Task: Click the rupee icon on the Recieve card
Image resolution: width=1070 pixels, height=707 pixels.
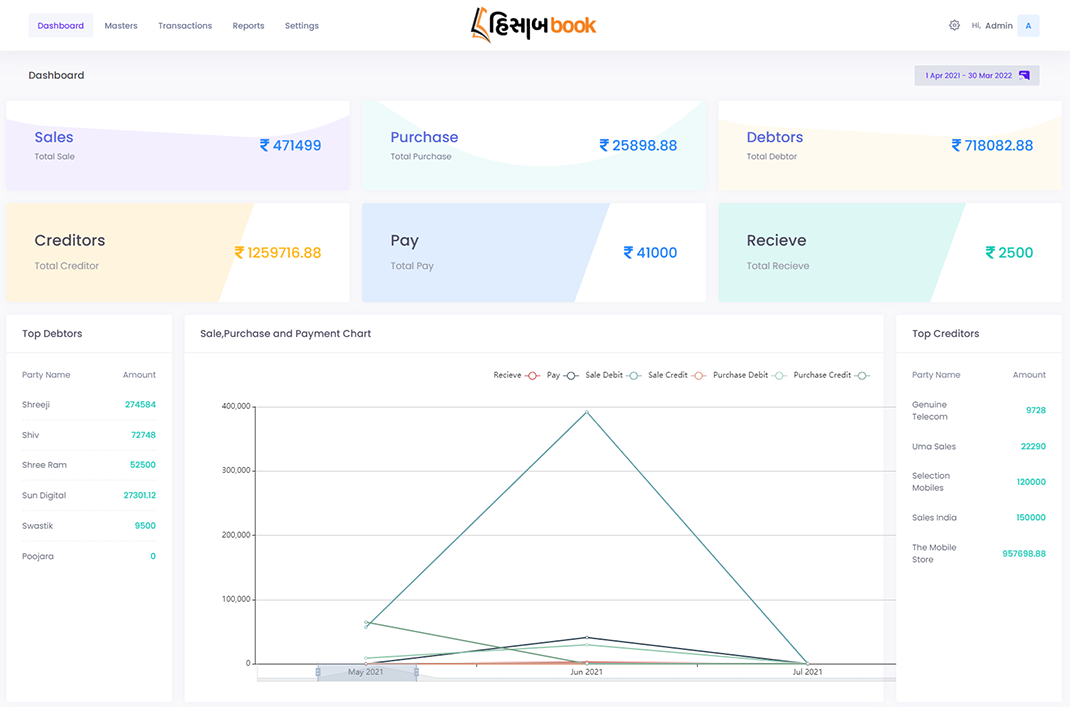Action: tap(991, 253)
